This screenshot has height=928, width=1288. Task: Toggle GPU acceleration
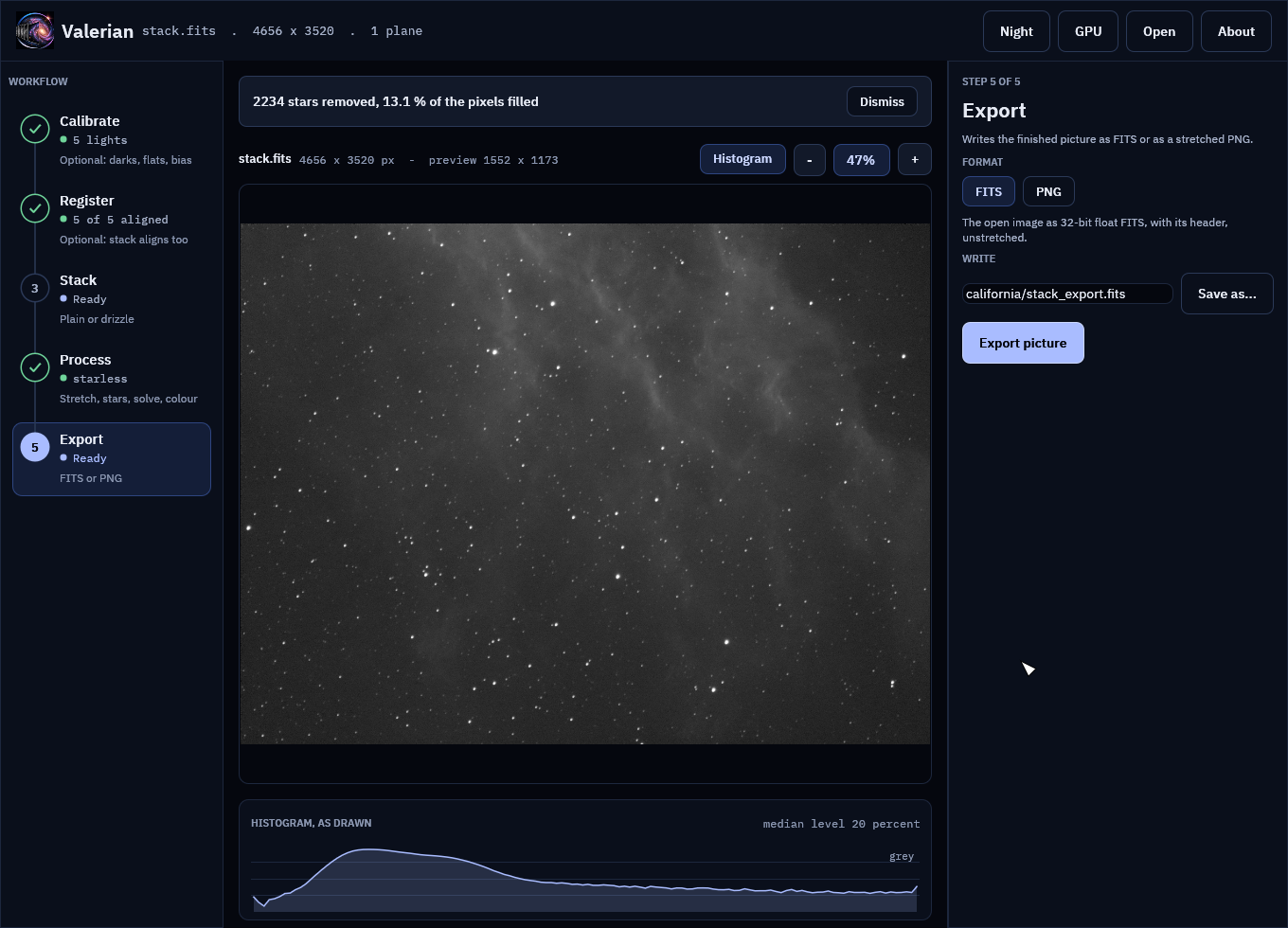(x=1088, y=31)
